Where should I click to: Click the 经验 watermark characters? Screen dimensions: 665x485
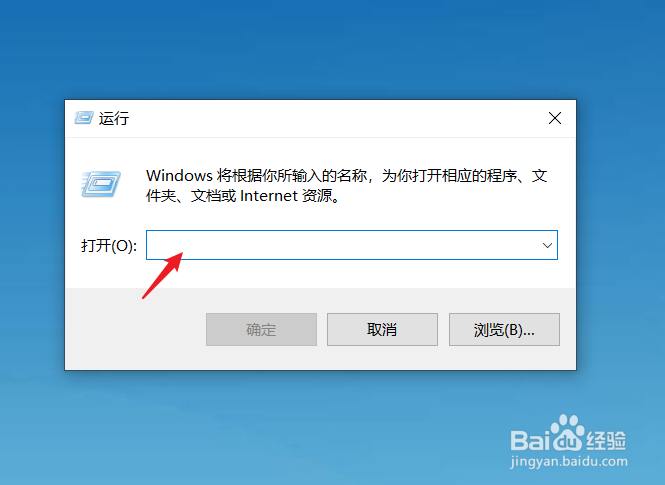[606, 440]
